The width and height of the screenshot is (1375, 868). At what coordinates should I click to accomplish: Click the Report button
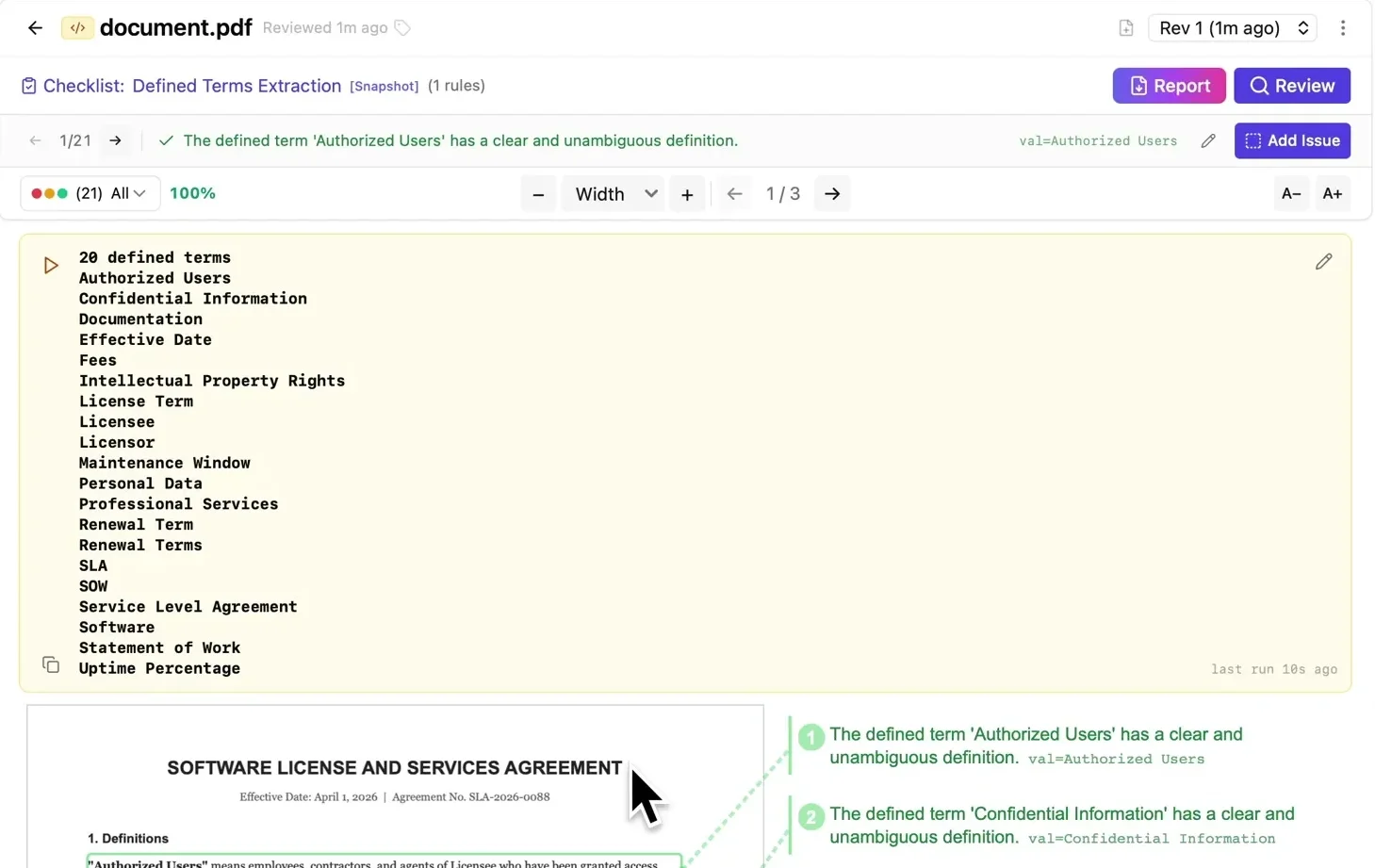pos(1169,85)
